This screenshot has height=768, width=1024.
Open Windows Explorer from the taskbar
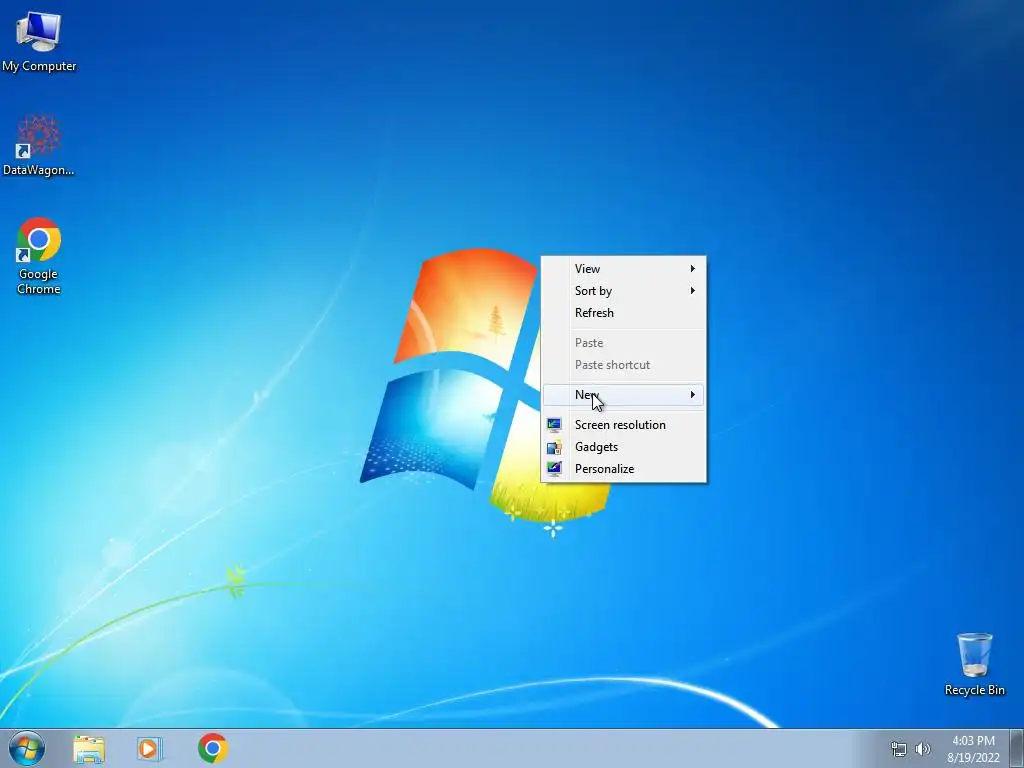coord(89,749)
